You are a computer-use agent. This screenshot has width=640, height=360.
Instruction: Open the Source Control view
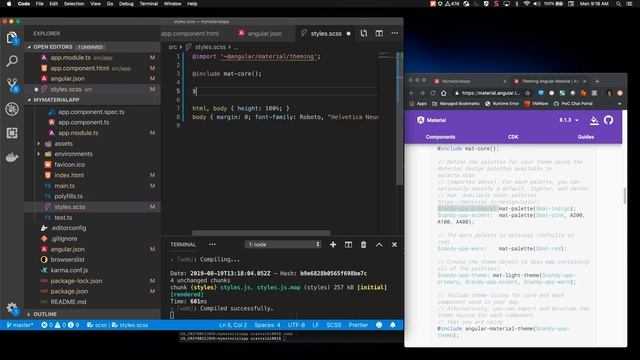tap(12, 85)
